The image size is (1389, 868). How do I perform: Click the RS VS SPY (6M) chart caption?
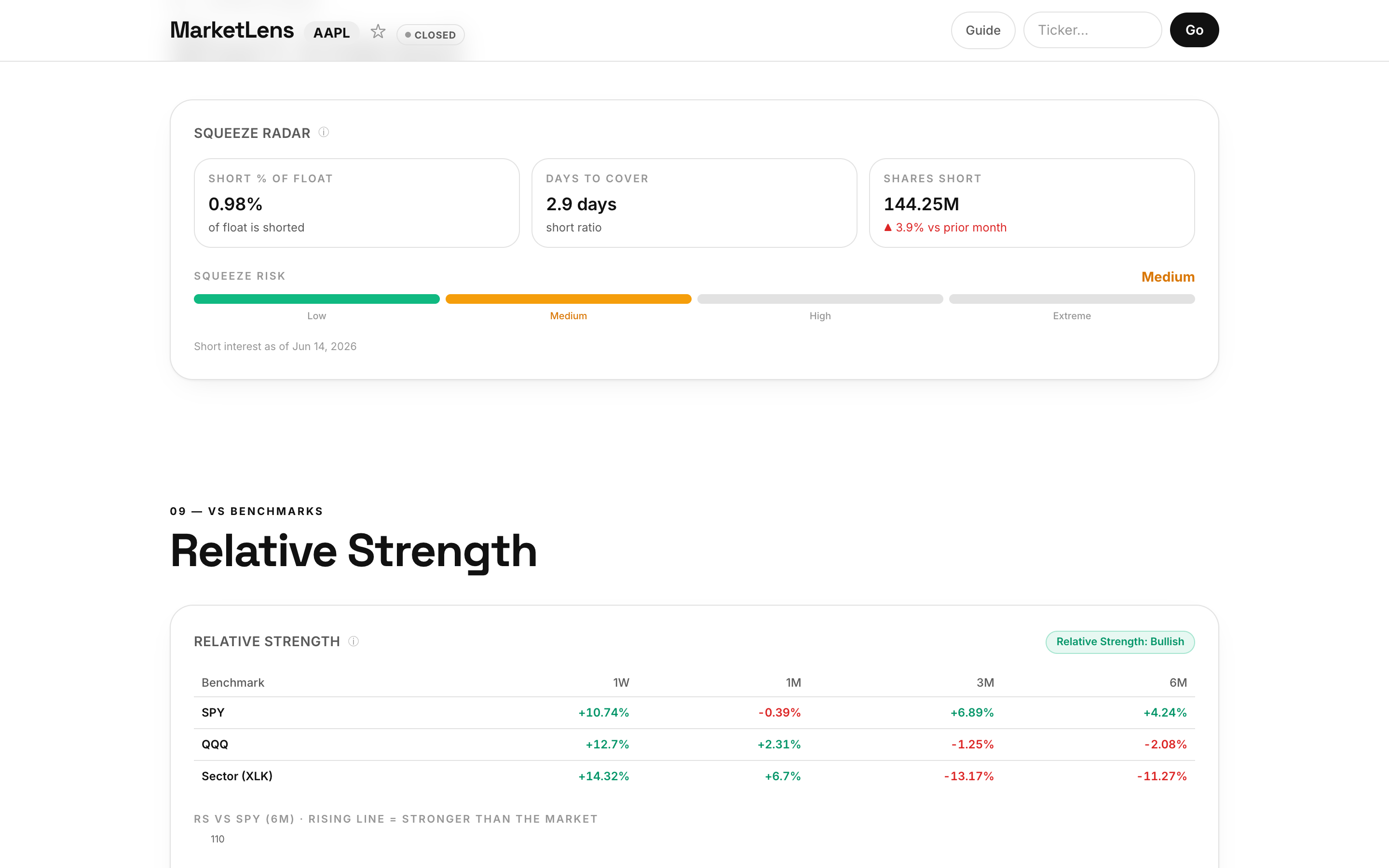[x=395, y=819]
